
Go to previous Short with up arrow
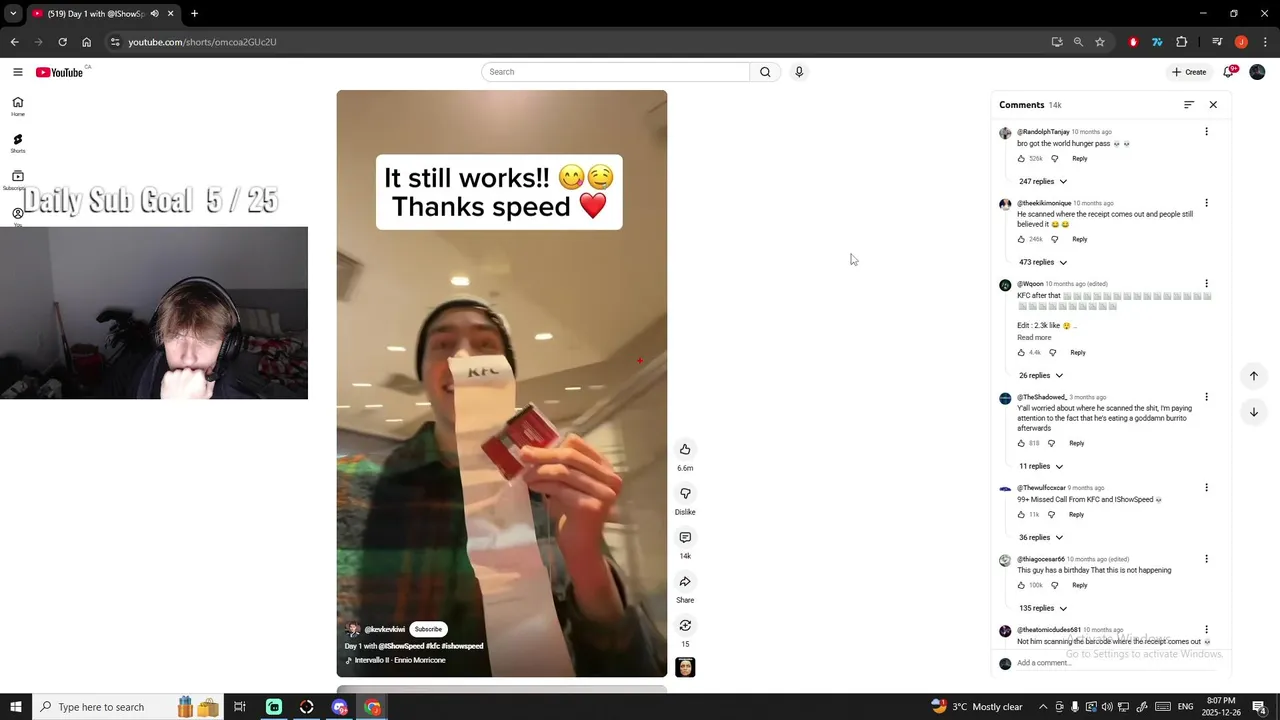(1253, 376)
